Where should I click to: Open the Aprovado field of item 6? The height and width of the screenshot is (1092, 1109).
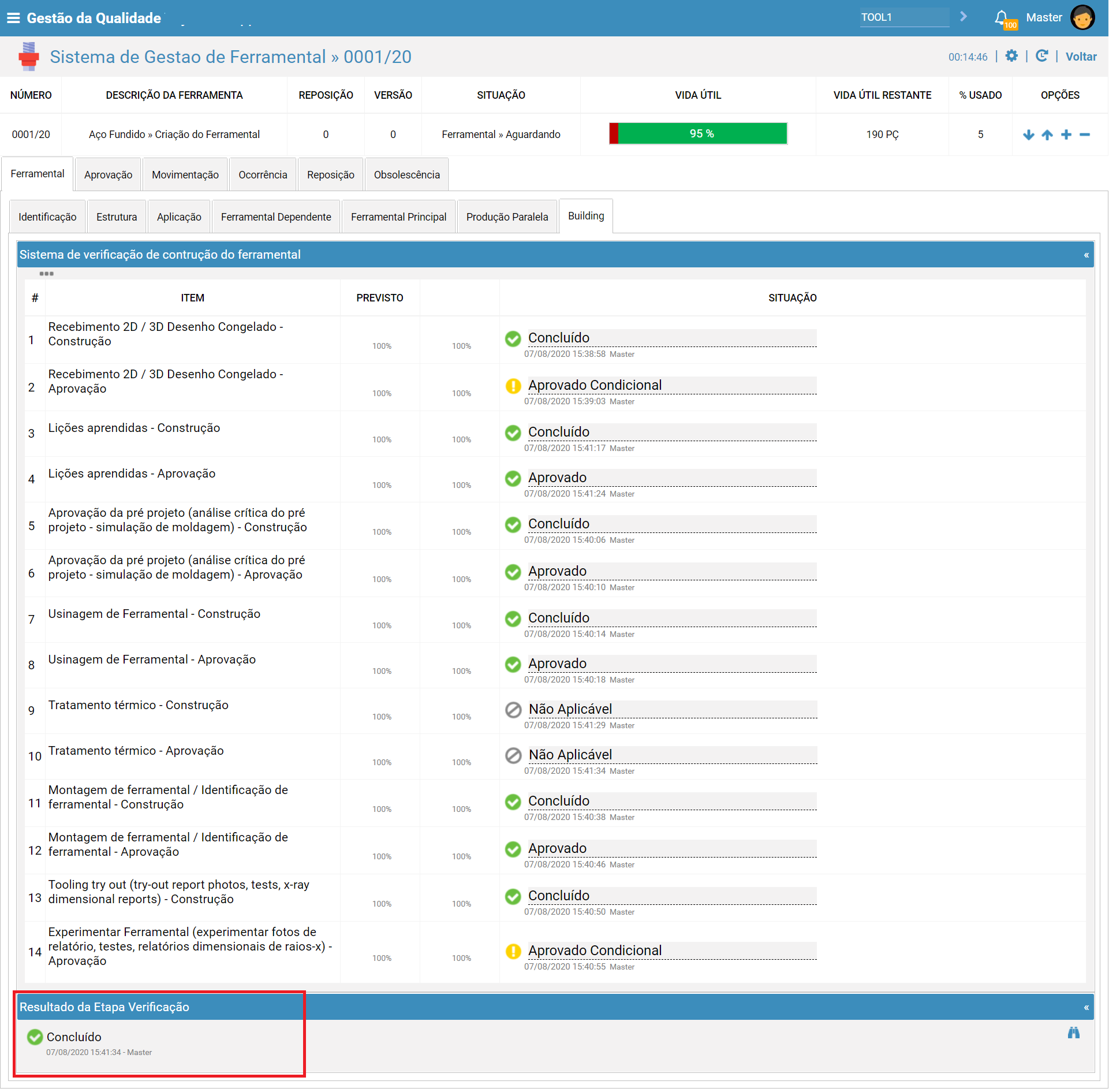click(x=672, y=571)
